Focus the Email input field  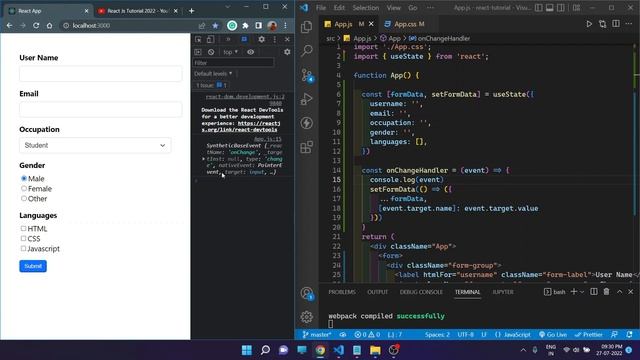coord(100,109)
